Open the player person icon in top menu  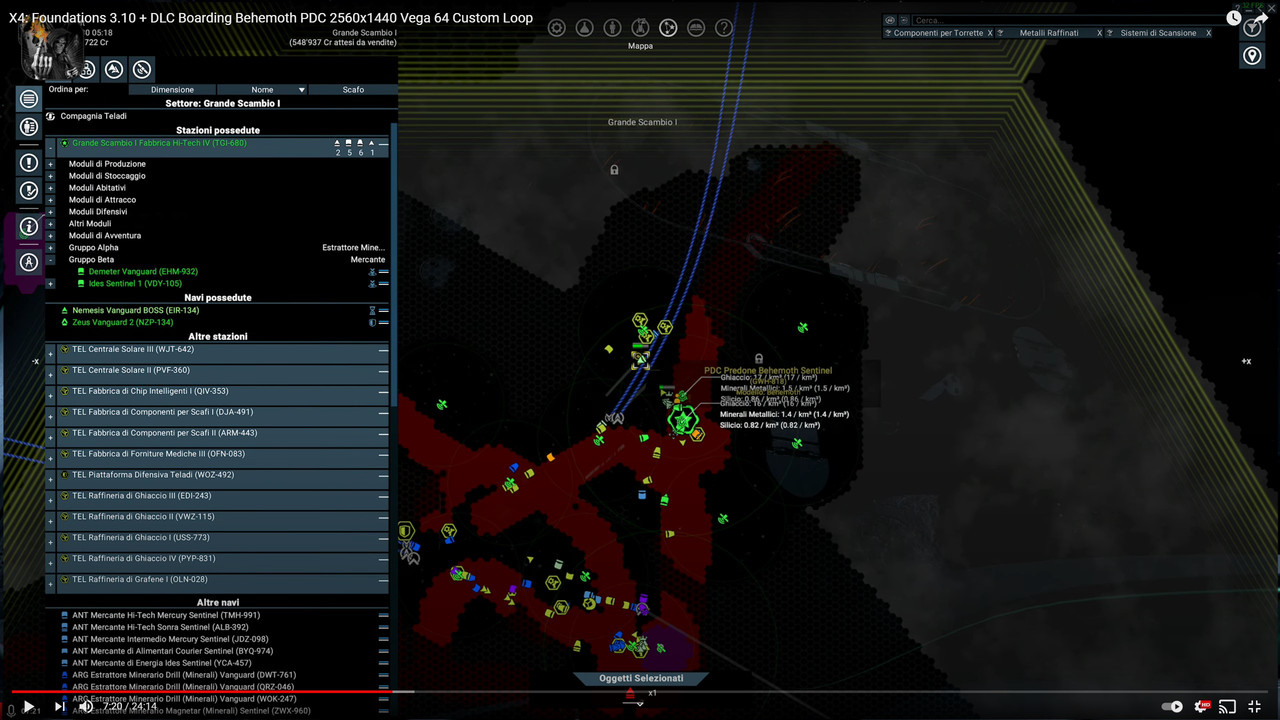pos(613,28)
